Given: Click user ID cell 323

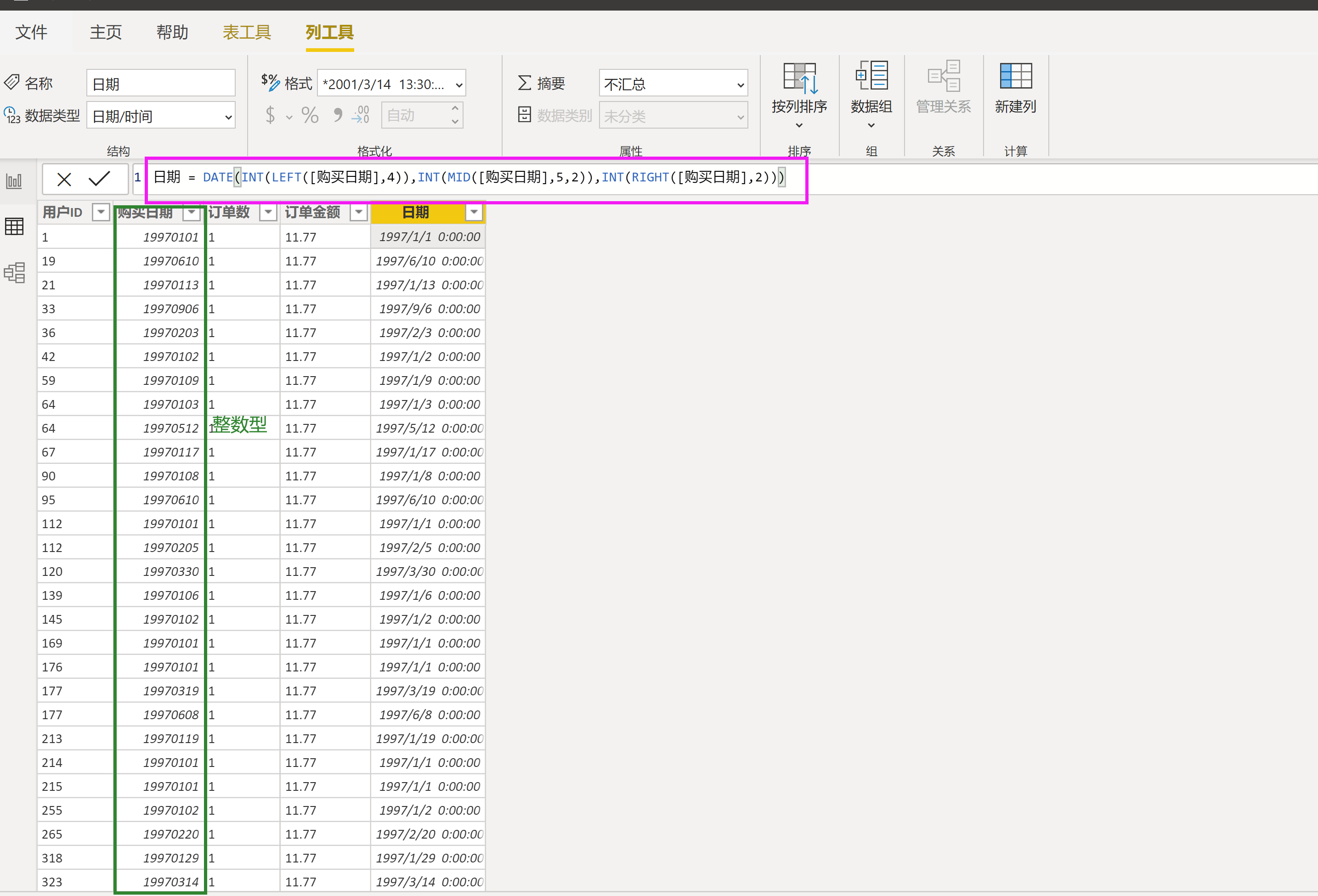Looking at the screenshot, I should [x=75, y=882].
